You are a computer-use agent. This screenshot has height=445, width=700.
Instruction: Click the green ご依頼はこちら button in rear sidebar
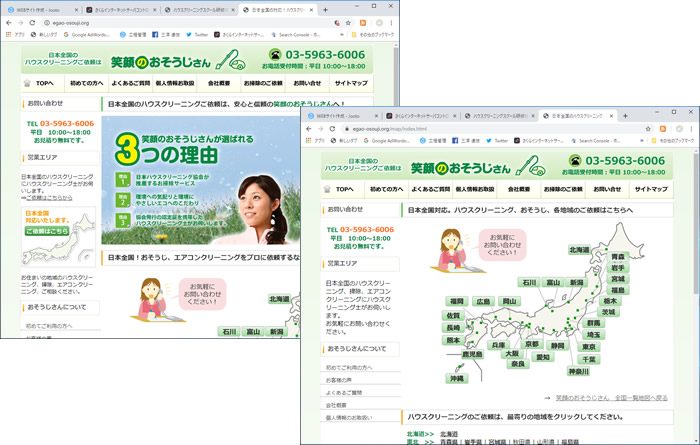pyautogui.click(x=41, y=231)
